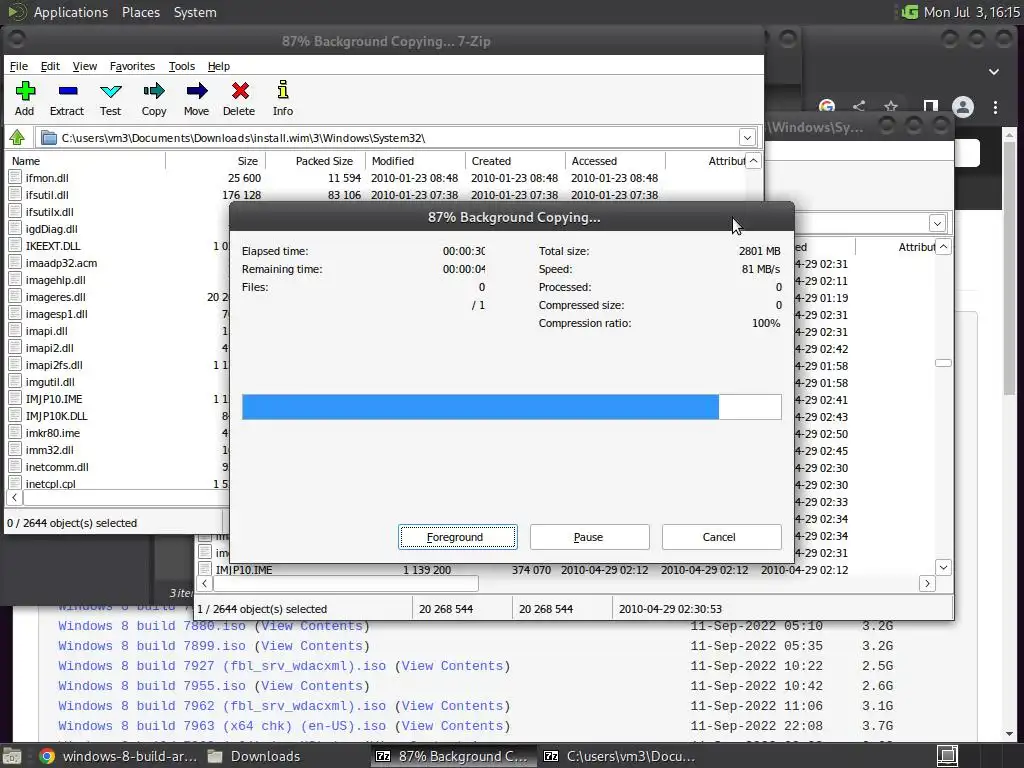Screen dimensions: 1024x768
Task: Sort by Created column header
Action: 515,161
